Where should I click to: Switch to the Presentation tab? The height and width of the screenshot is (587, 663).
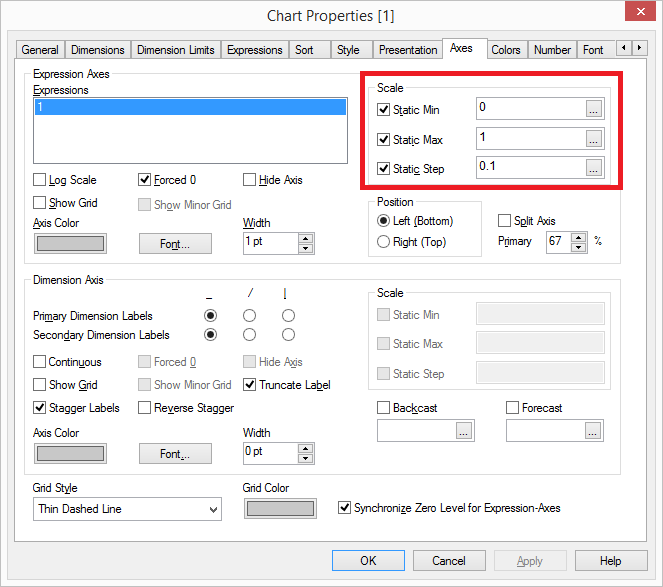point(408,50)
